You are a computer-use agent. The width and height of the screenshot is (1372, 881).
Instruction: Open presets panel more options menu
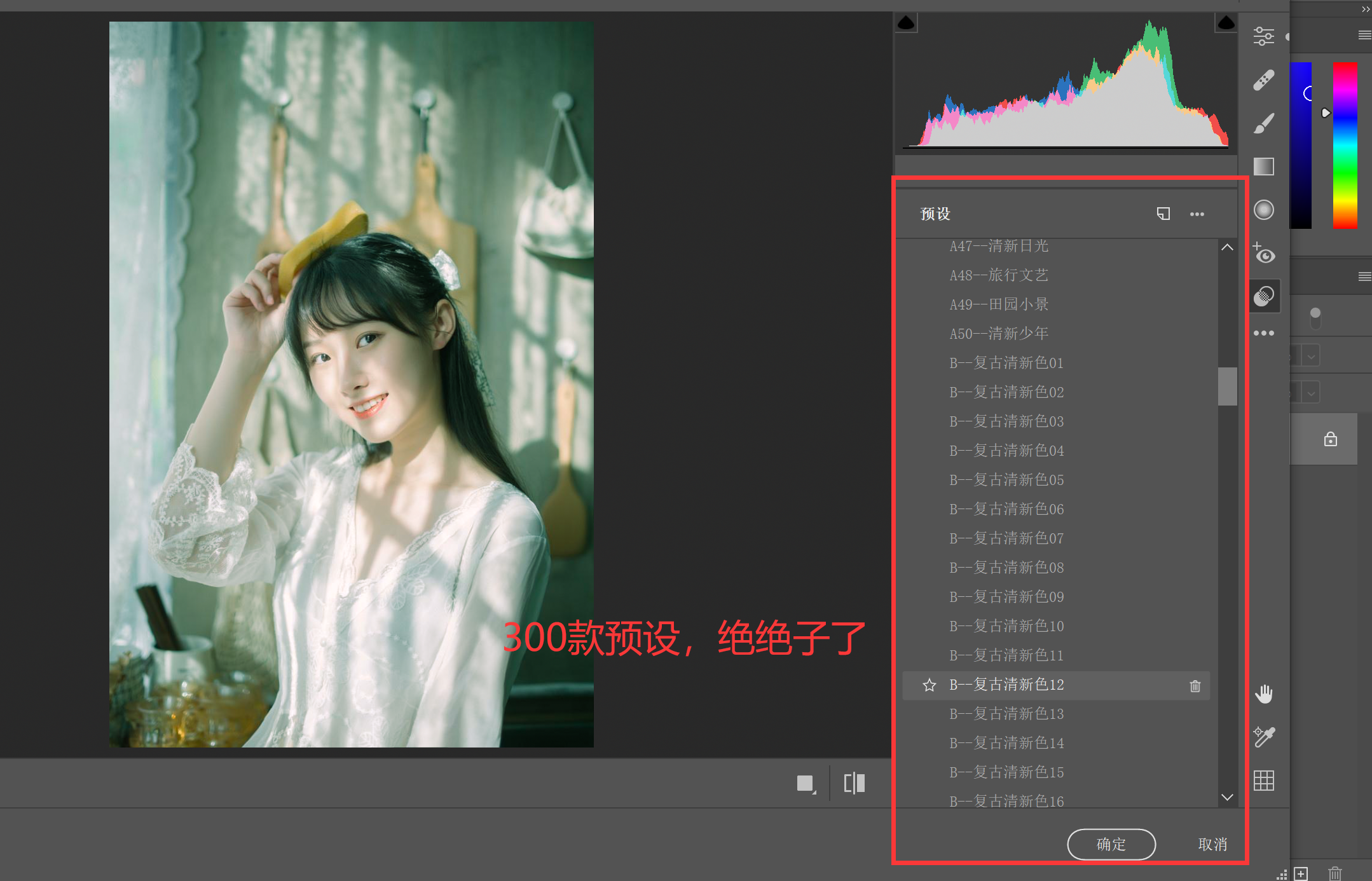1197,214
